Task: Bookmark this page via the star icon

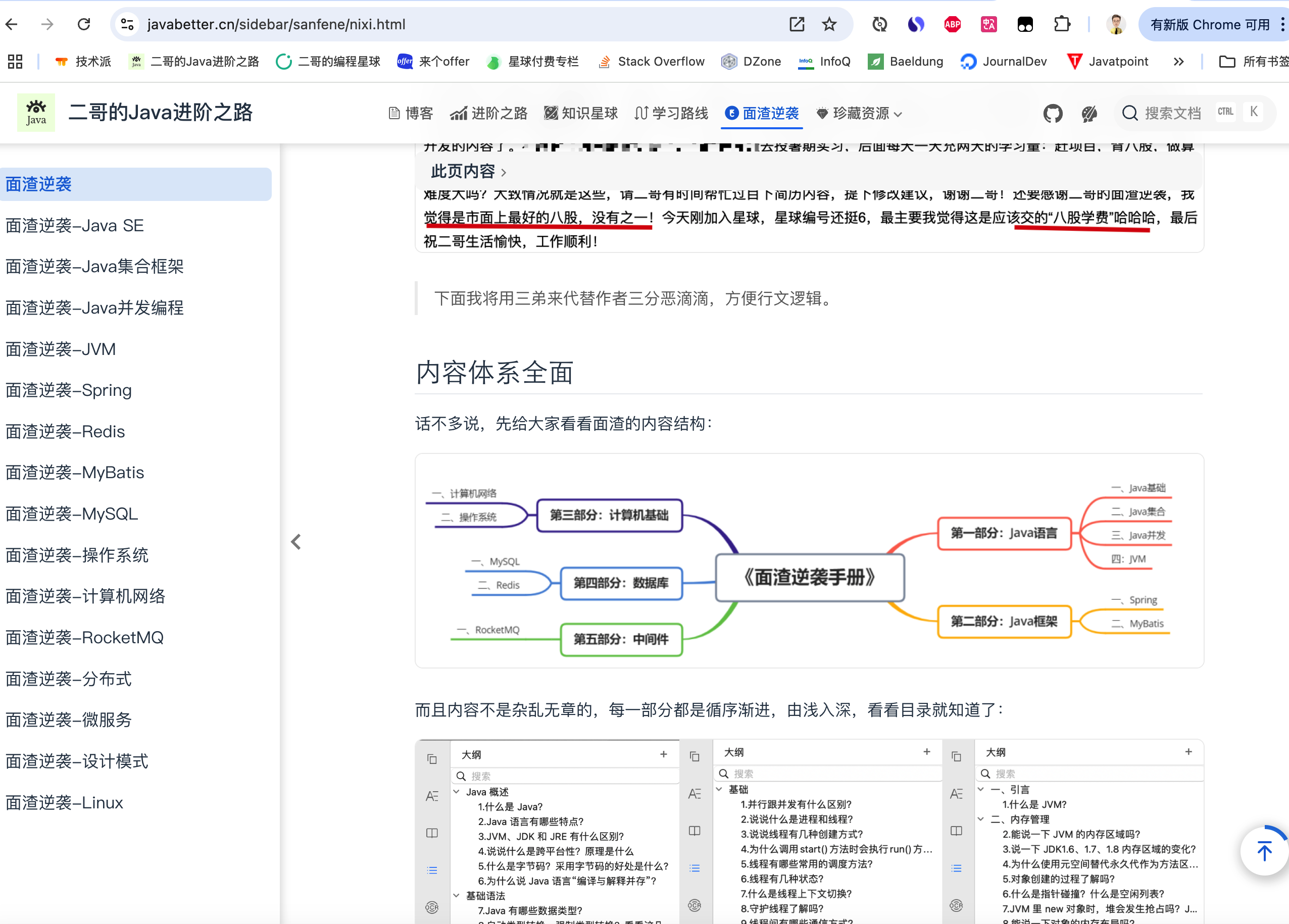Action: pos(829,24)
